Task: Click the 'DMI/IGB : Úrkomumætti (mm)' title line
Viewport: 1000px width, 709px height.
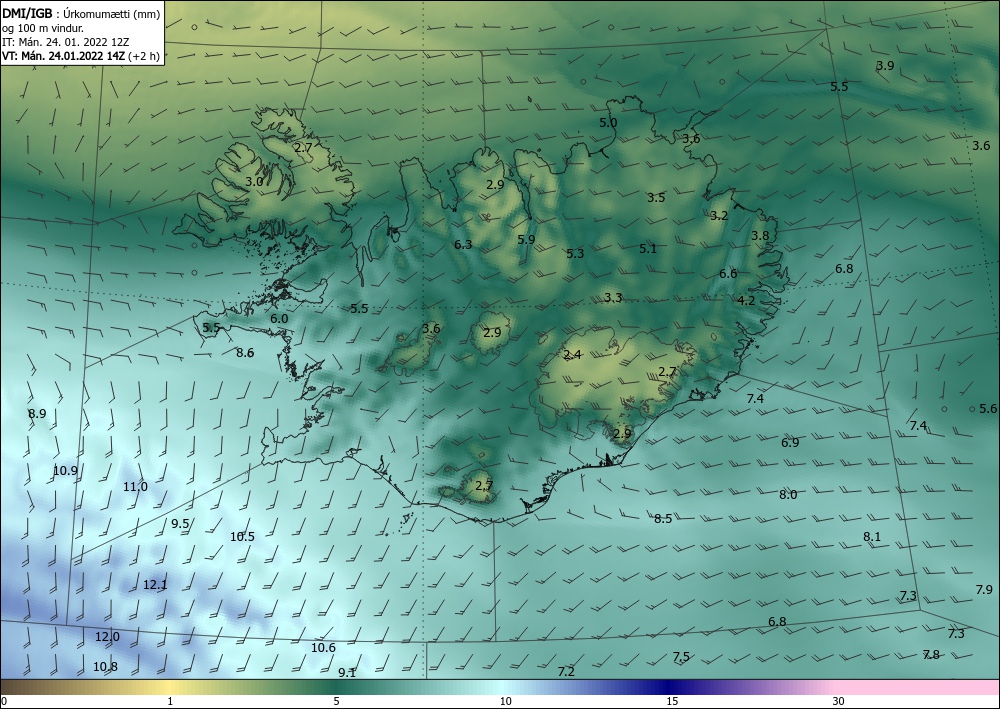Action: [81, 14]
